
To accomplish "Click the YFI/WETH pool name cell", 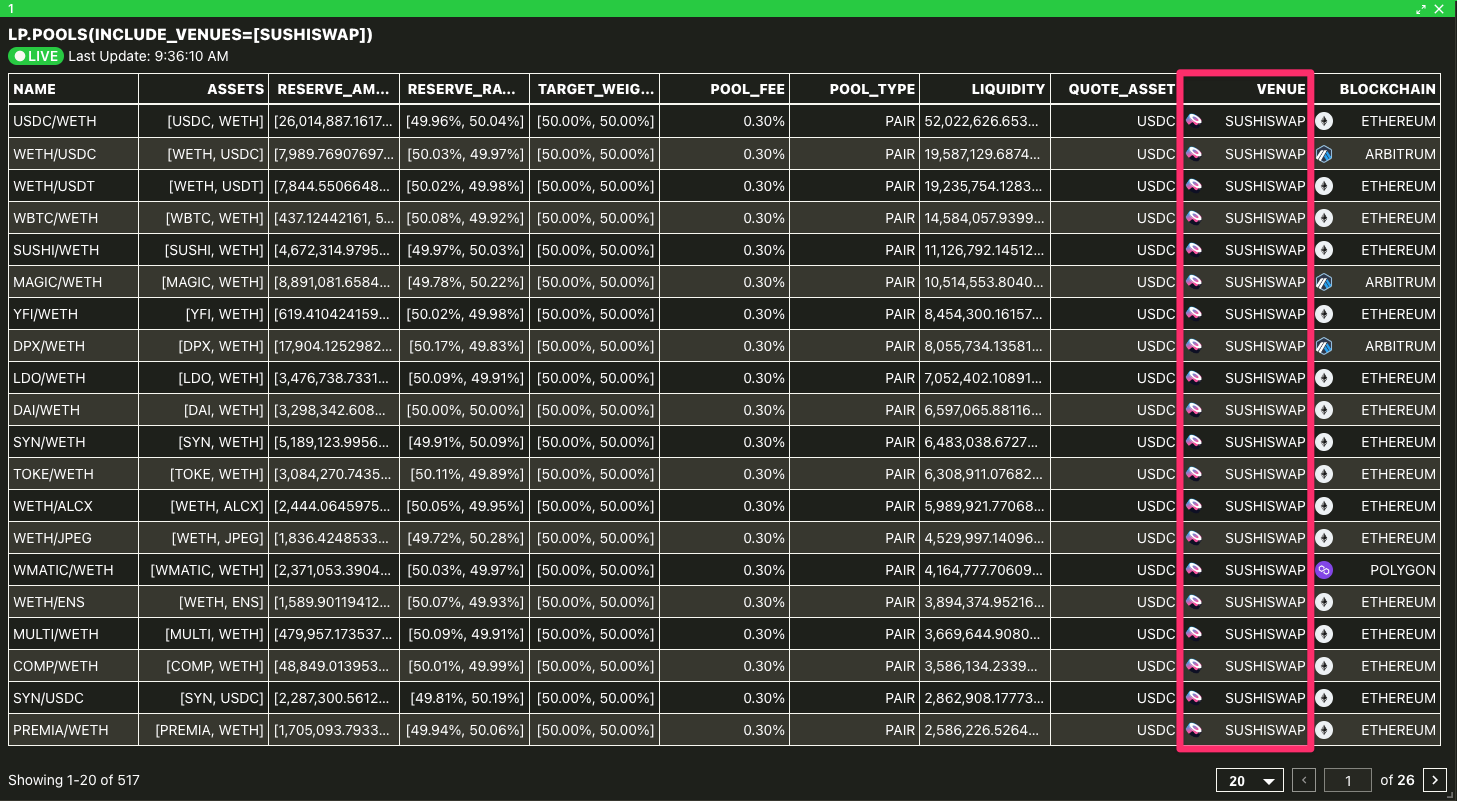I will point(74,314).
